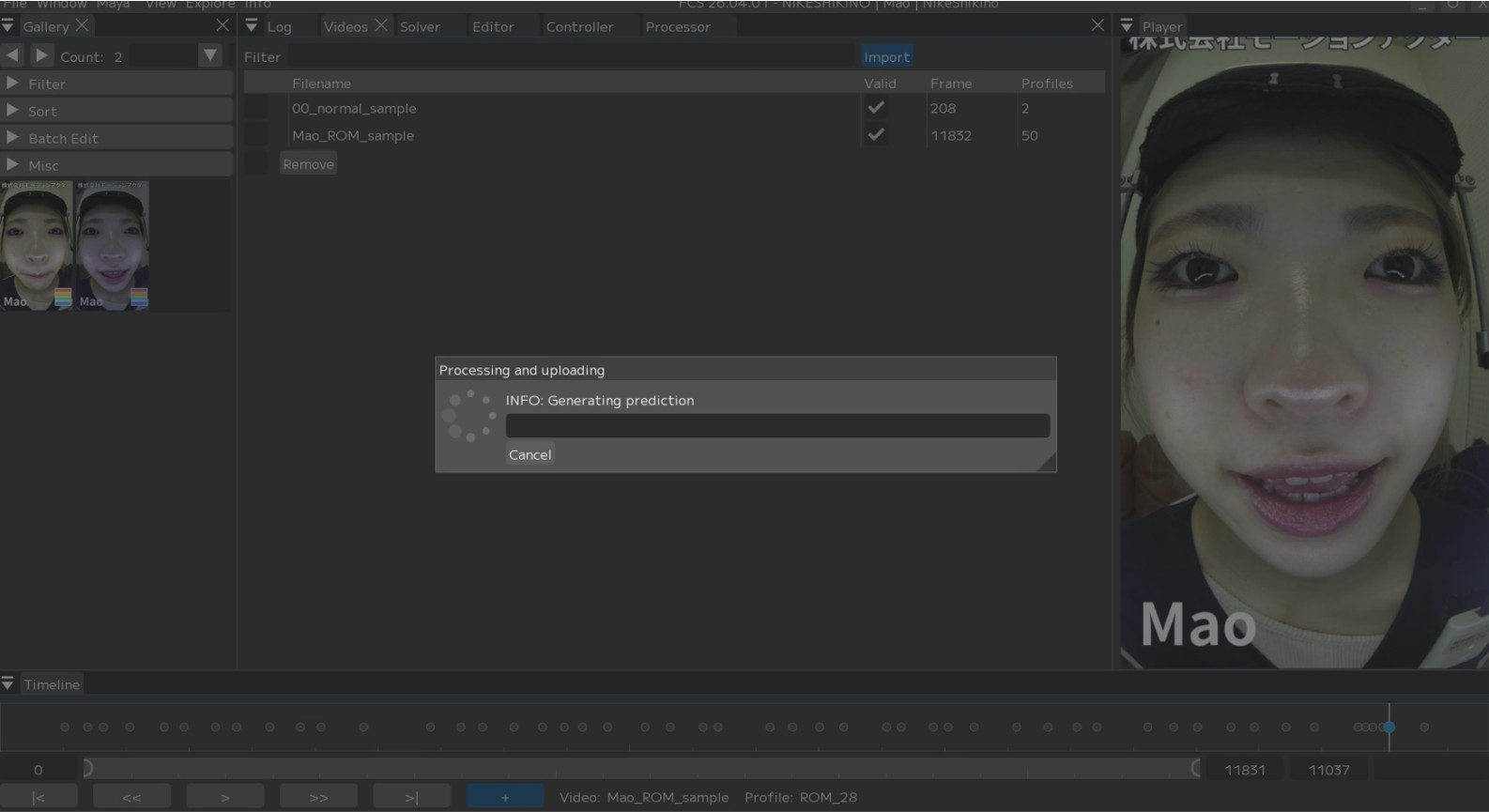
Task: Switch to the Solver tab
Action: click(x=420, y=26)
